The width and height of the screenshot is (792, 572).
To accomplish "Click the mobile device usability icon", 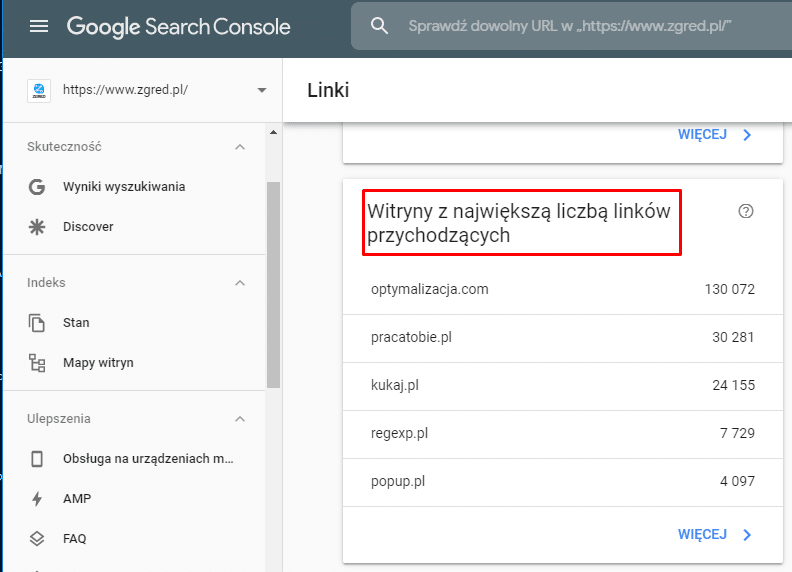I will coord(37,459).
